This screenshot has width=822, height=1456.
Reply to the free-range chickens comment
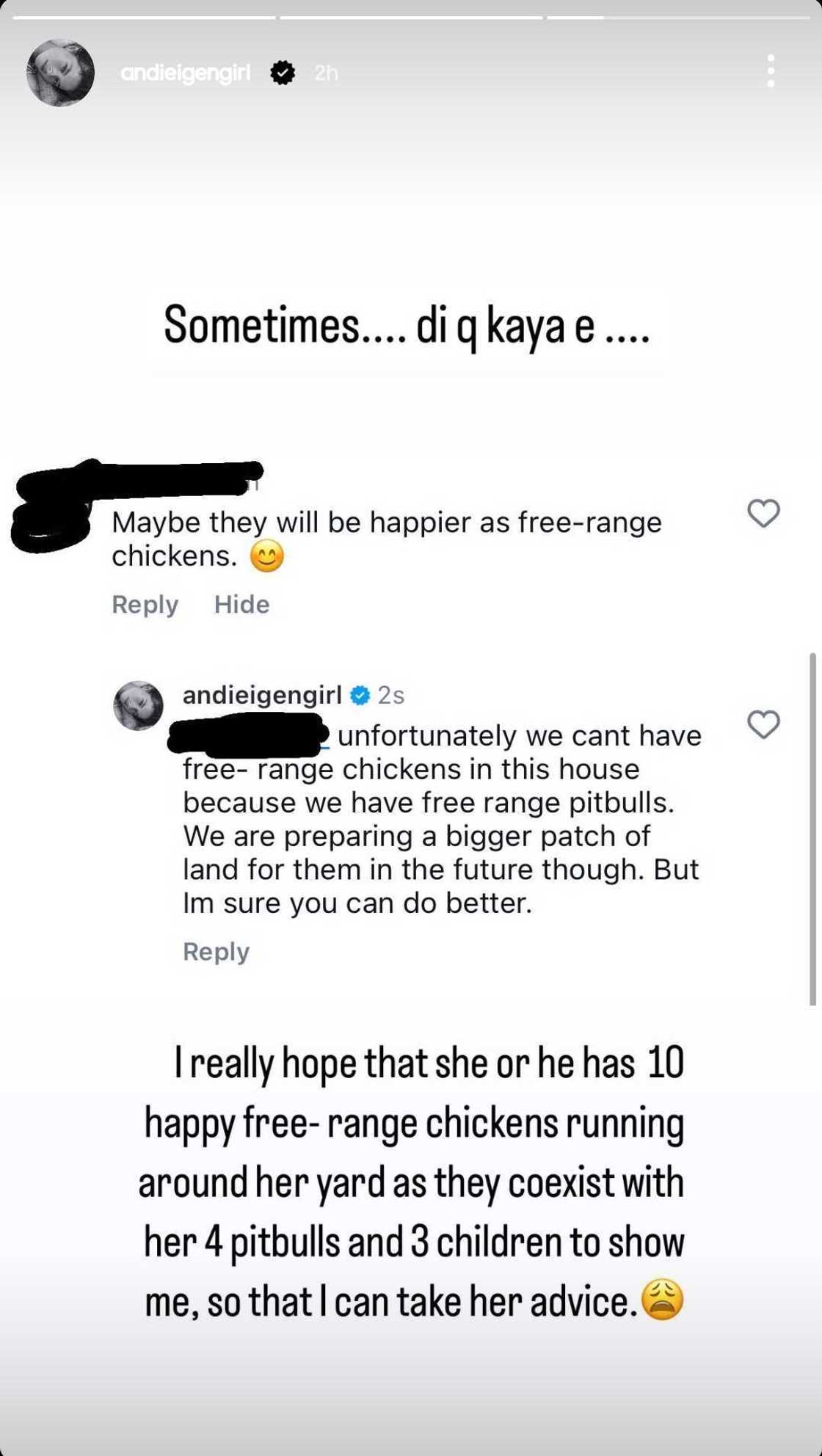(x=145, y=605)
